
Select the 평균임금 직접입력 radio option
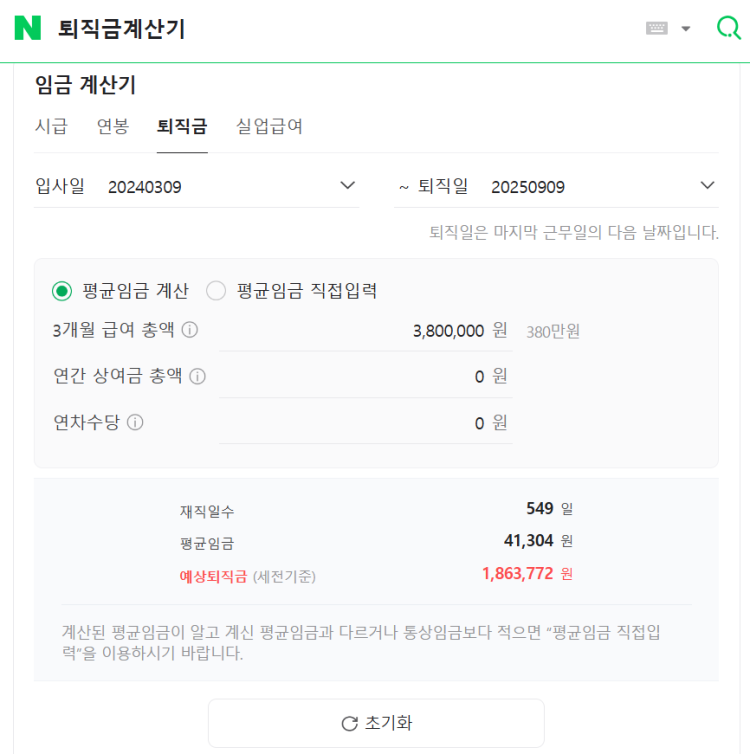pos(216,291)
